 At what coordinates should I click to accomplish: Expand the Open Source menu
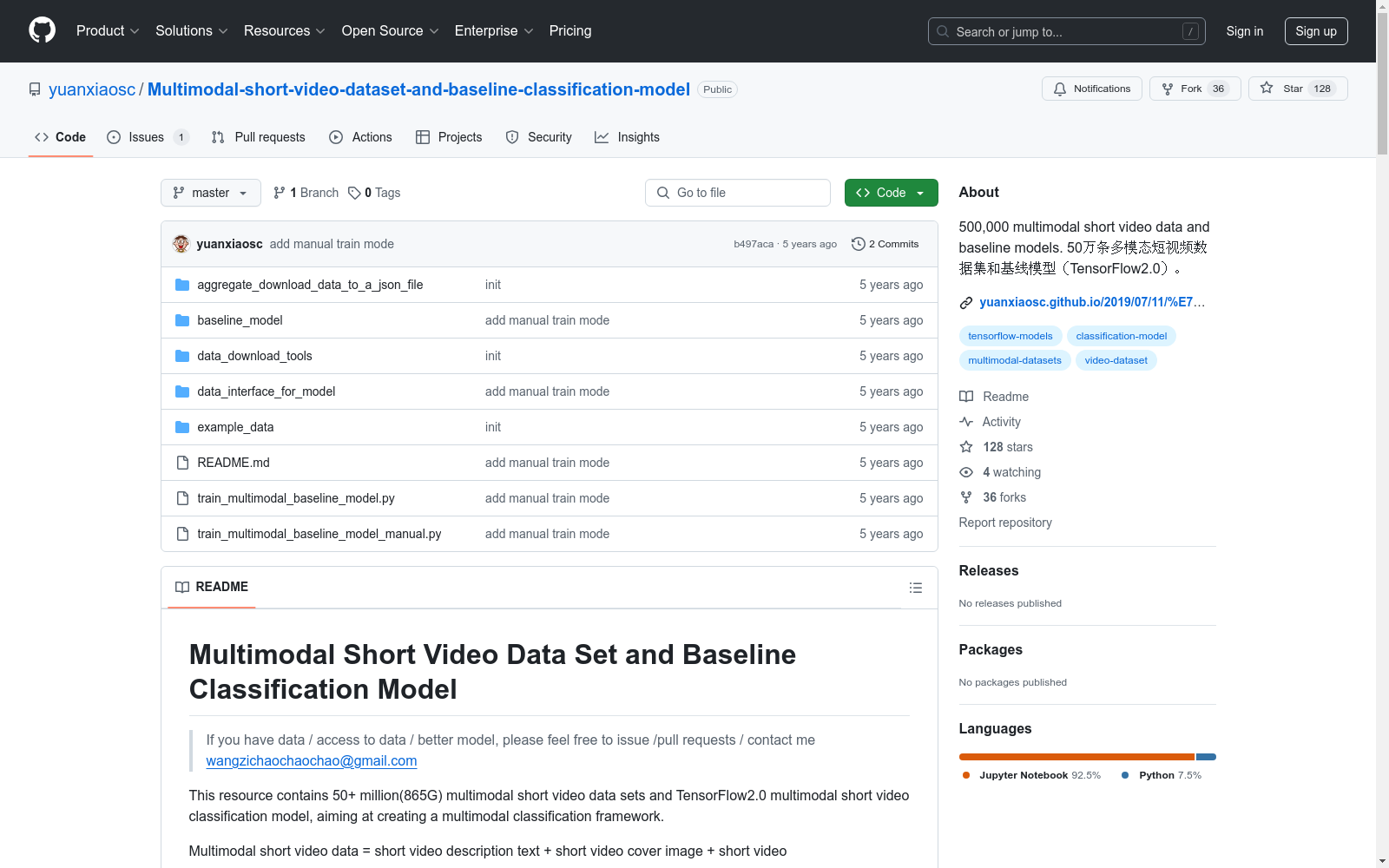391,30
